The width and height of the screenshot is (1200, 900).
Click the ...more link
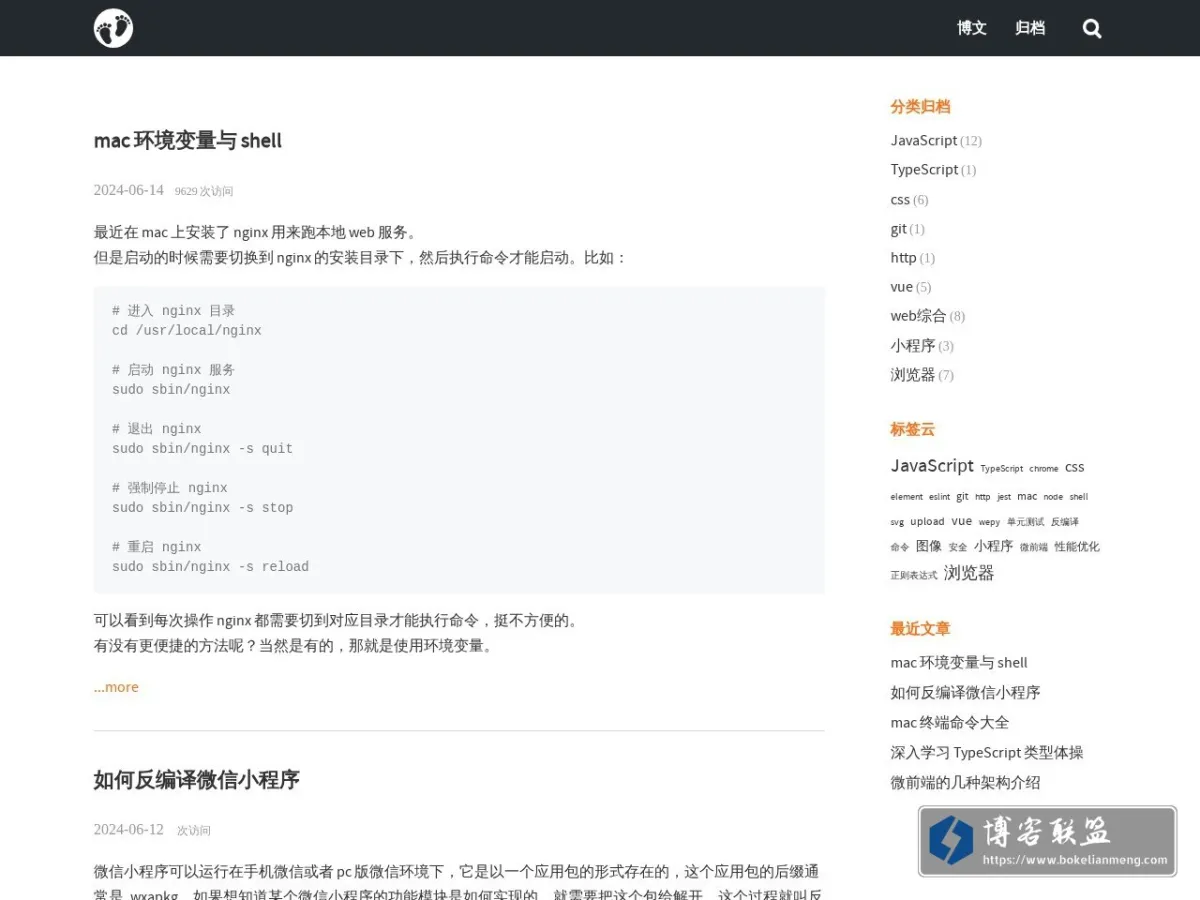point(116,687)
